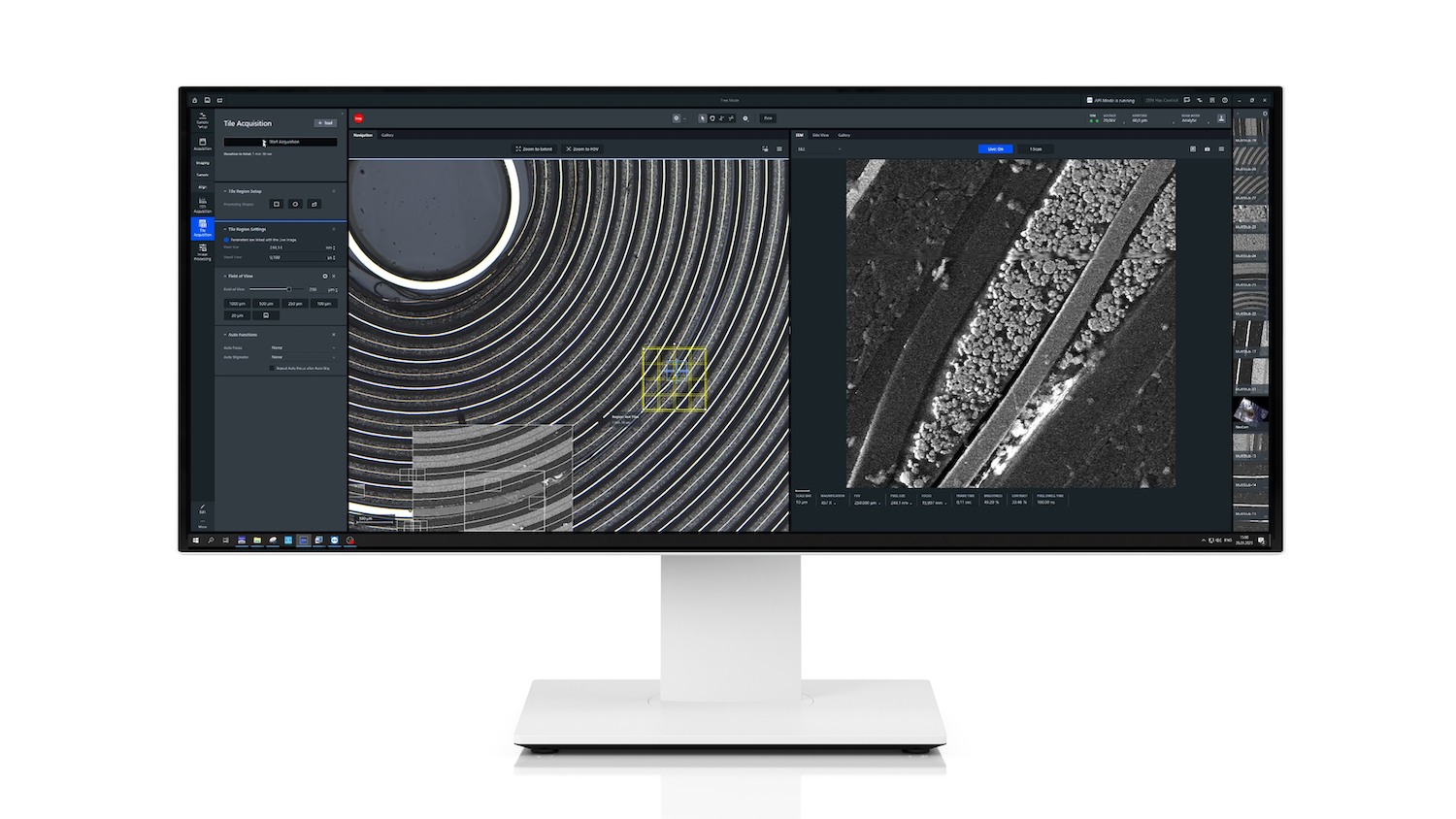Enable the Repeat Auto Focus after Auto Stig checkbox

coord(273,368)
